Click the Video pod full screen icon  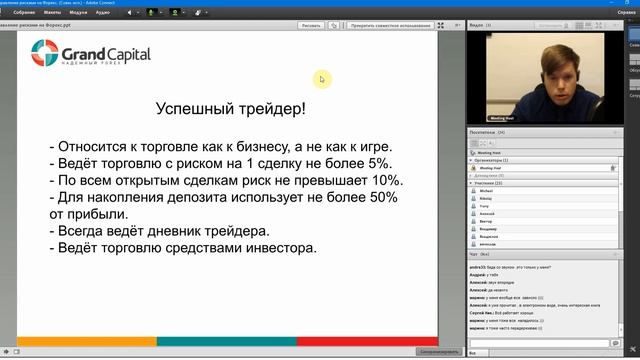[598, 25]
